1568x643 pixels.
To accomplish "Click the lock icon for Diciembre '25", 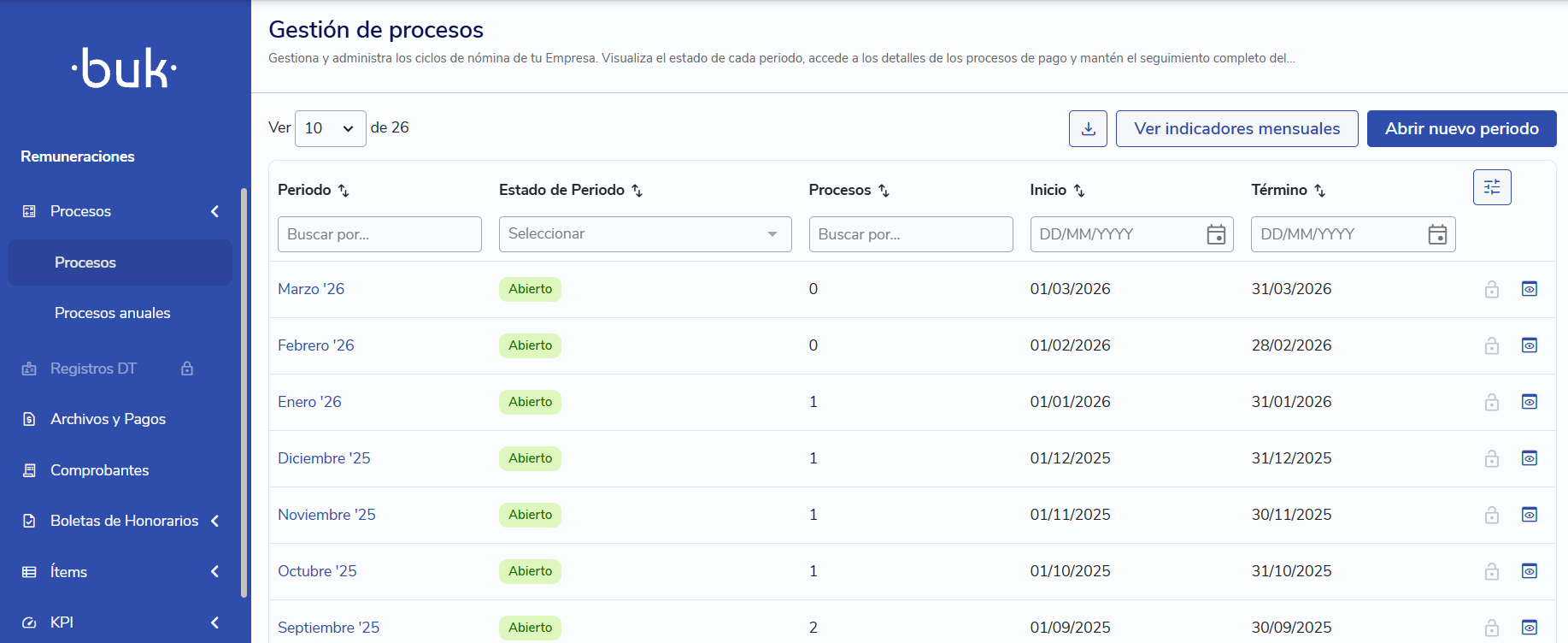I will coord(1492,458).
